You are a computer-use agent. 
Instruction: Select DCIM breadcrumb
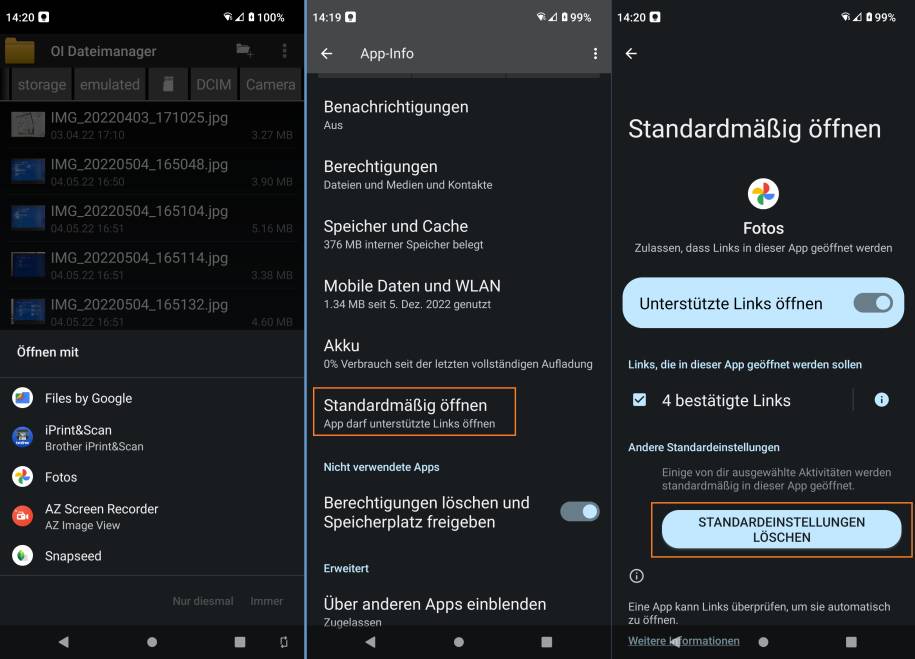(214, 85)
